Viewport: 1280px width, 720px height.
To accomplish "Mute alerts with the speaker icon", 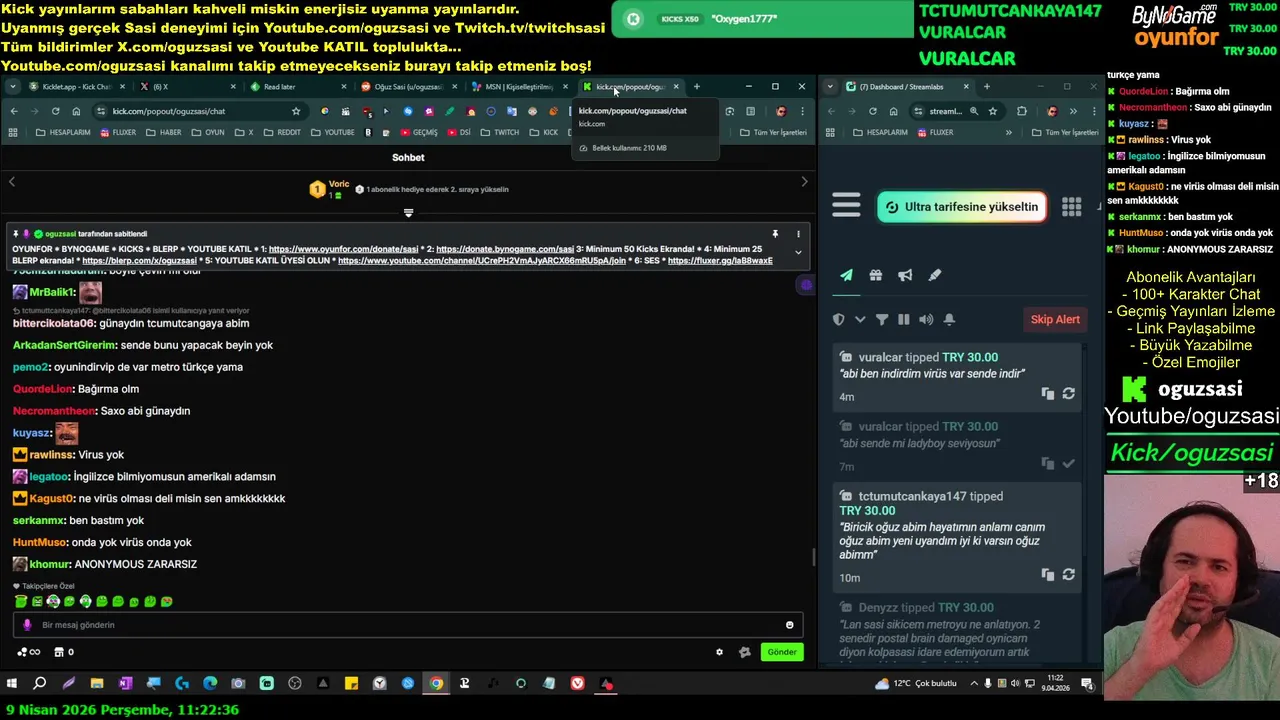I will [926, 319].
